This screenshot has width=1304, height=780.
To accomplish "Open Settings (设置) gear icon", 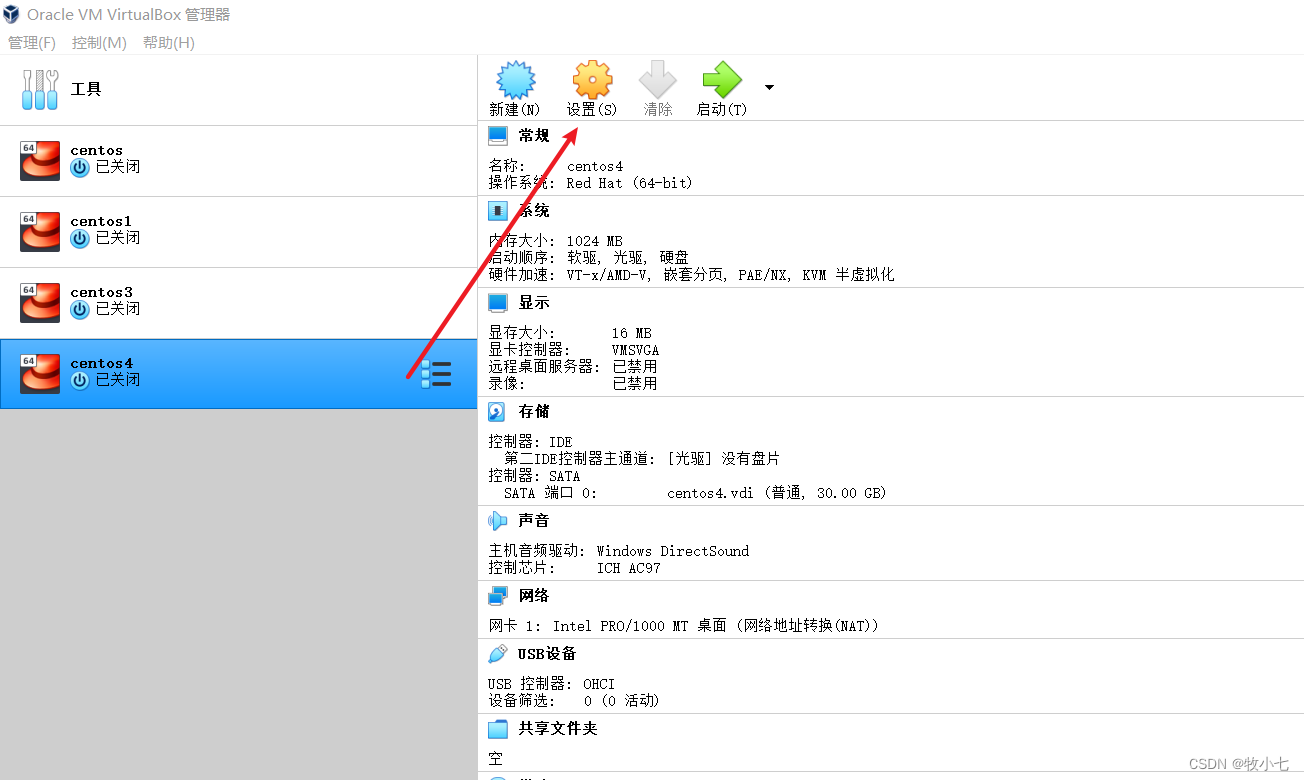I will (592, 79).
